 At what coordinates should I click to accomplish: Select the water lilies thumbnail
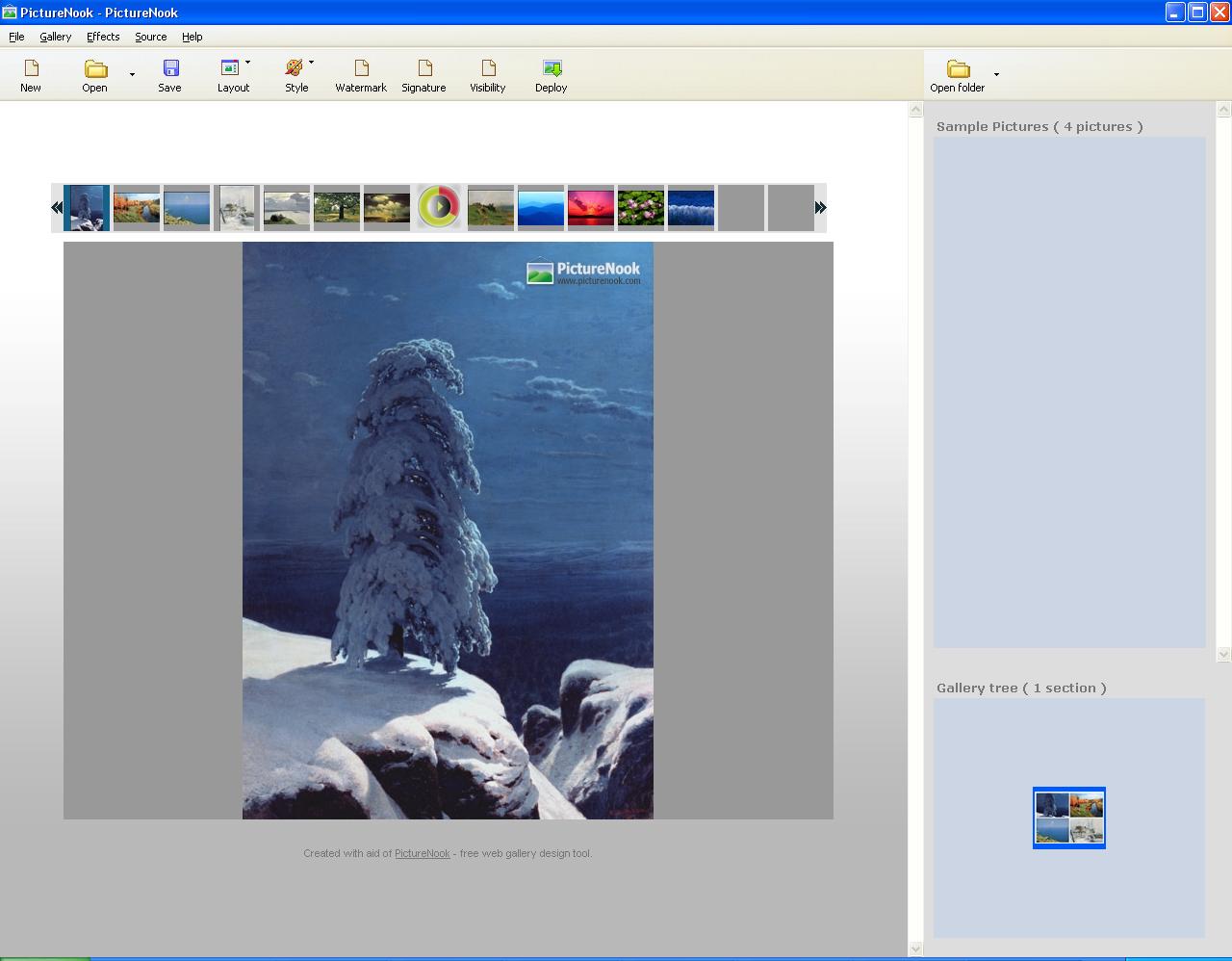pos(641,208)
